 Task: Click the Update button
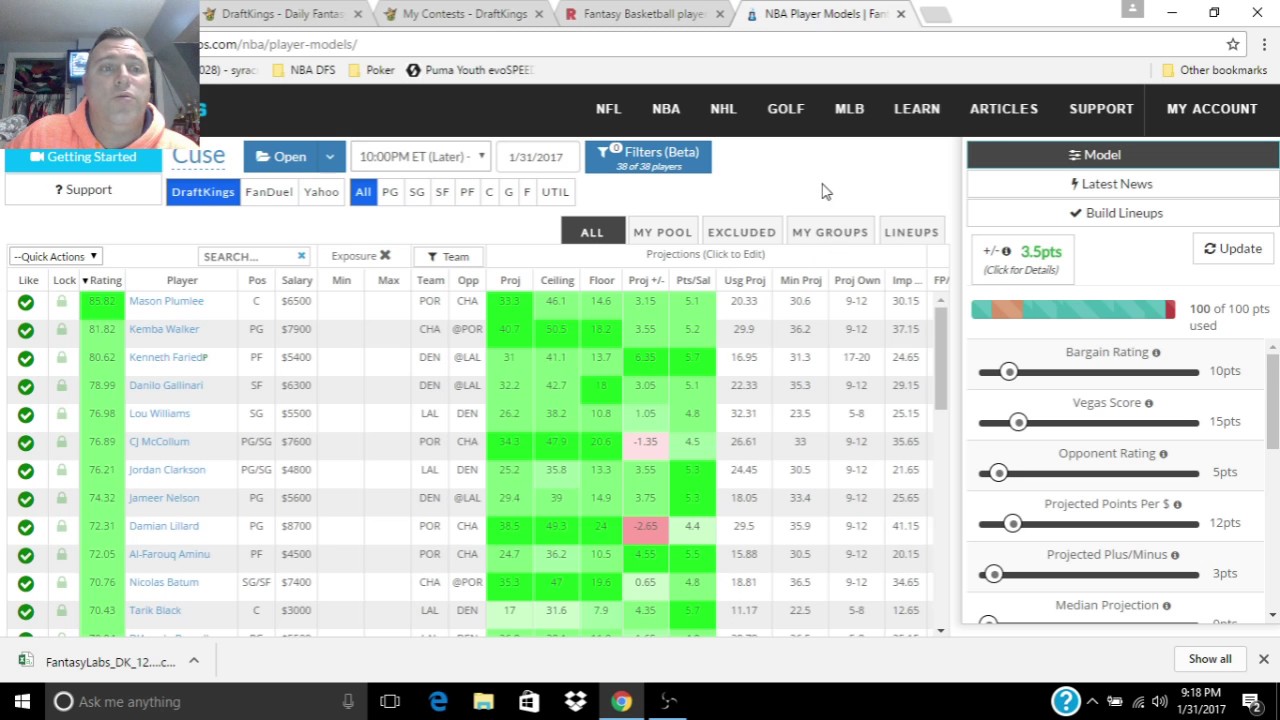point(1233,249)
